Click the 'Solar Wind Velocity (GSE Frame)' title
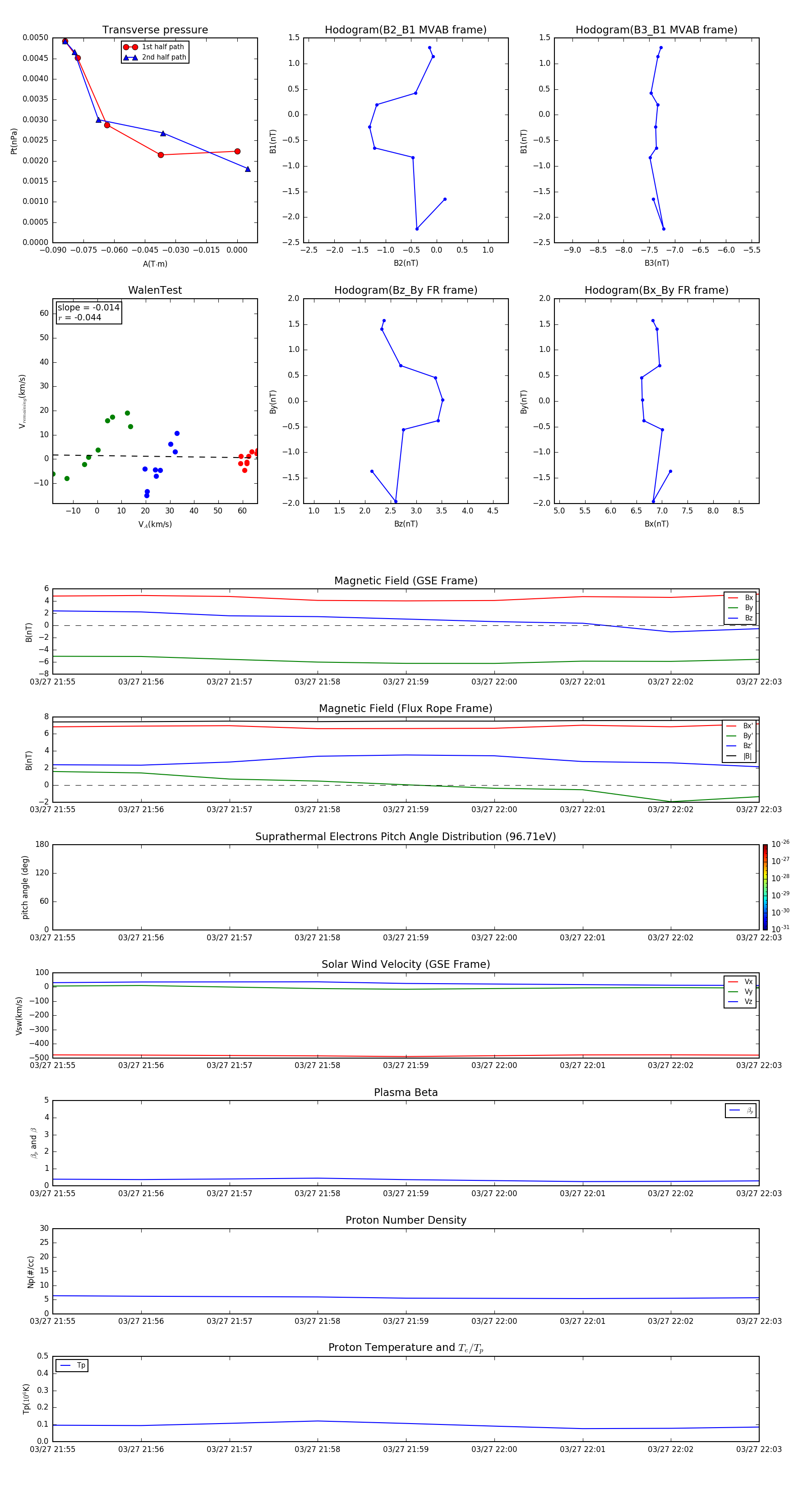This screenshot has width=812, height=1489. click(406, 964)
